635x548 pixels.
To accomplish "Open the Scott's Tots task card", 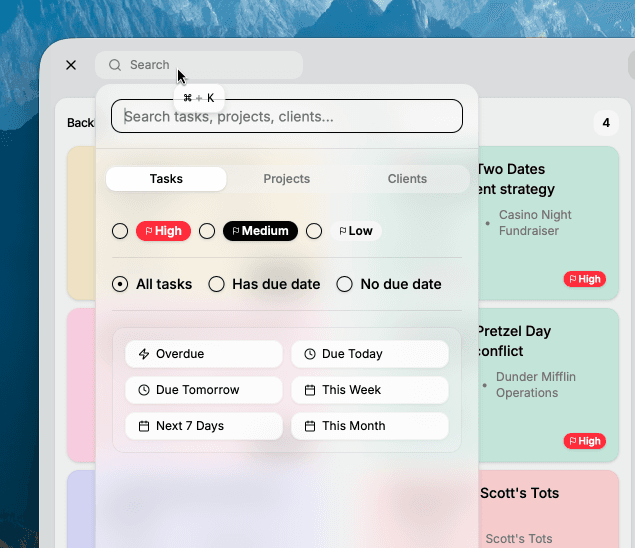I will [x=548, y=509].
